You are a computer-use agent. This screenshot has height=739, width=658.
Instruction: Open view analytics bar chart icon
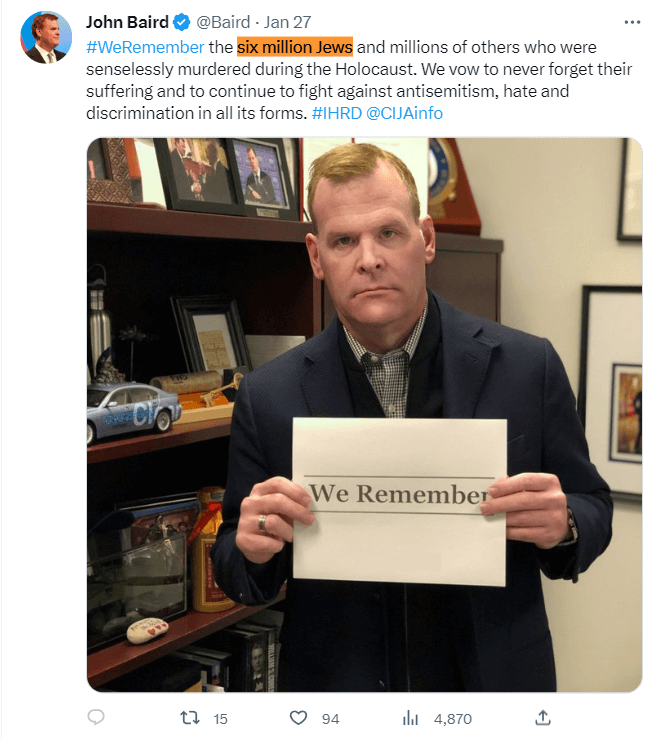point(410,718)
